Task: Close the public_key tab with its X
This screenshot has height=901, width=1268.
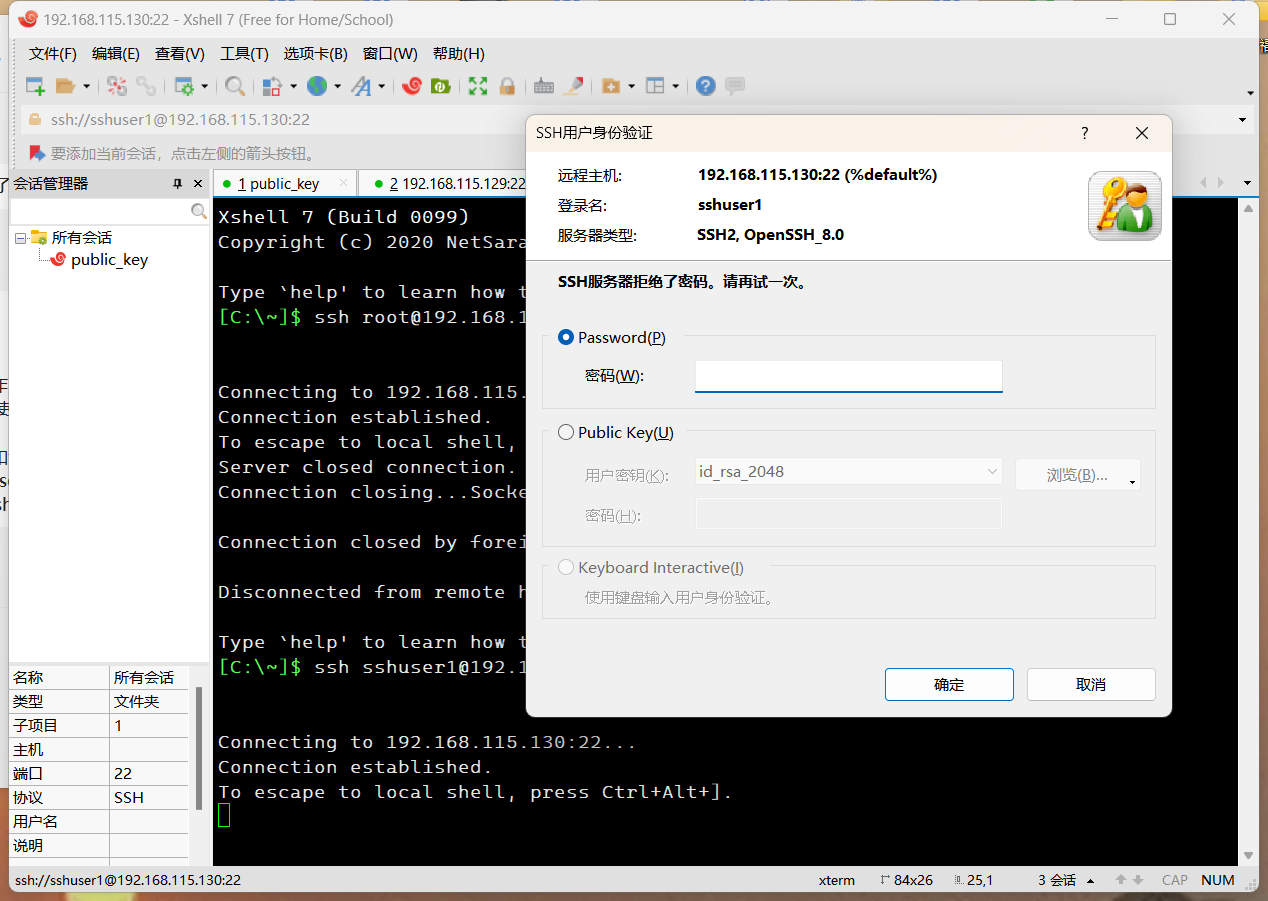Action: (x=343, y=183)
